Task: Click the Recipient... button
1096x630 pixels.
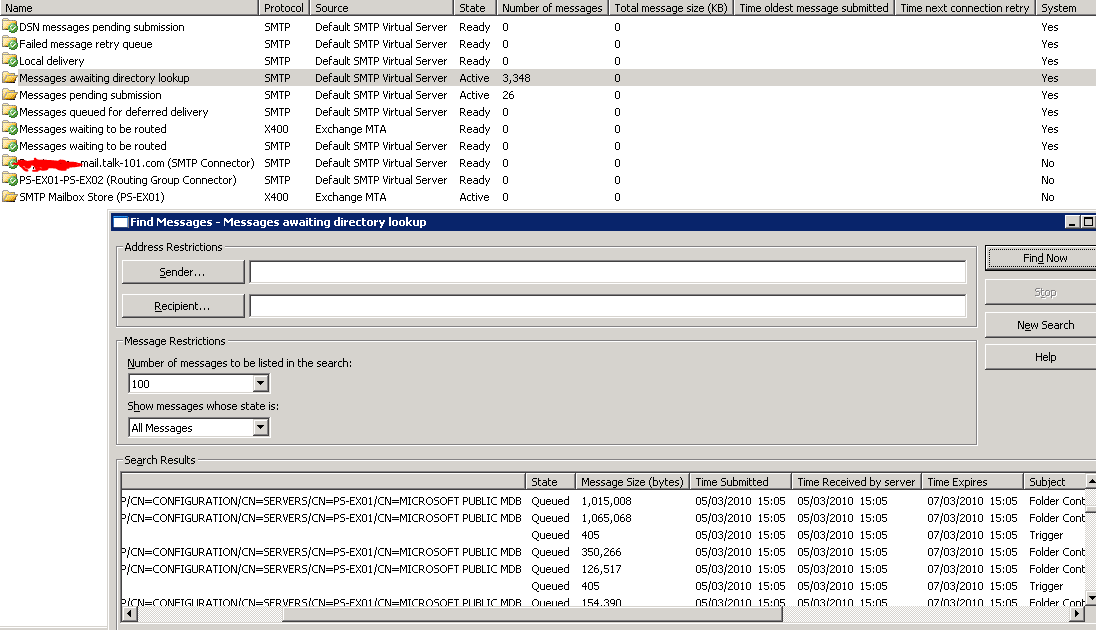Action: (x=182, y=306)
